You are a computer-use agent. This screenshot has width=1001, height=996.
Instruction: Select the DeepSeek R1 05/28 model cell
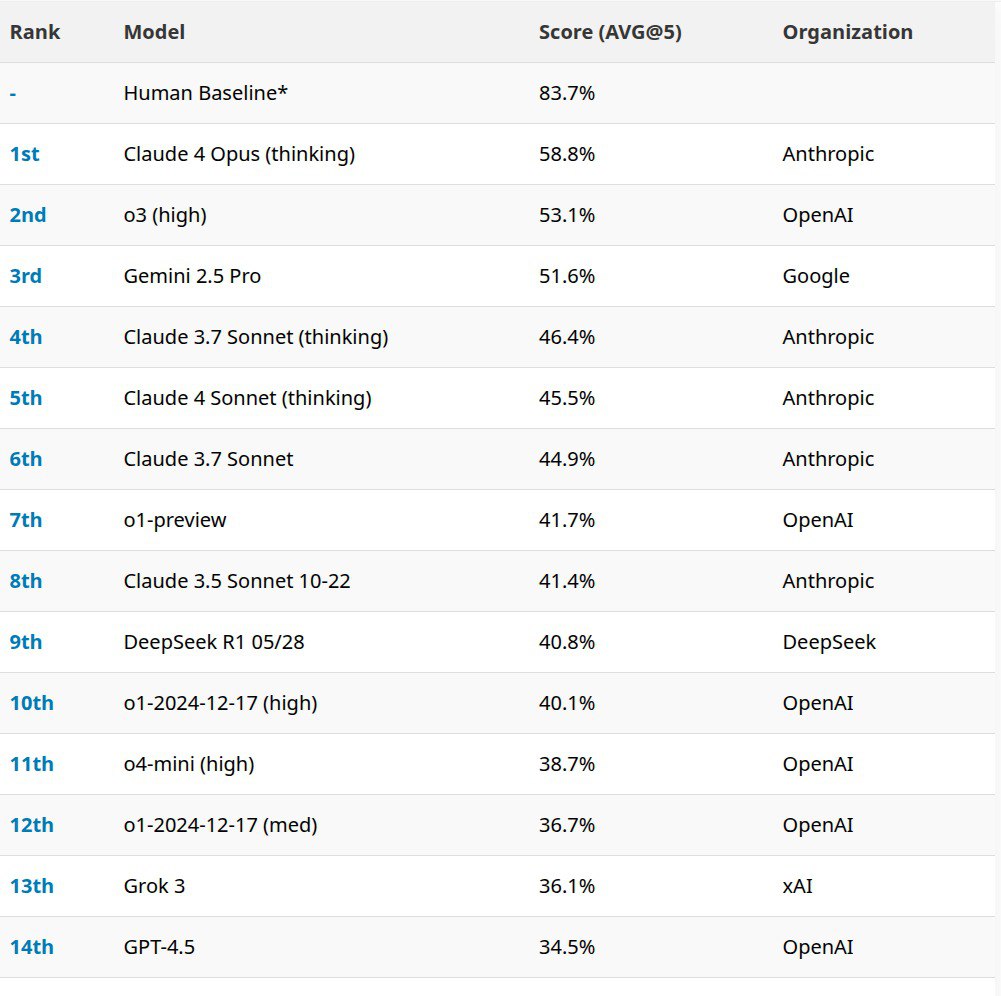coord(214,642)
